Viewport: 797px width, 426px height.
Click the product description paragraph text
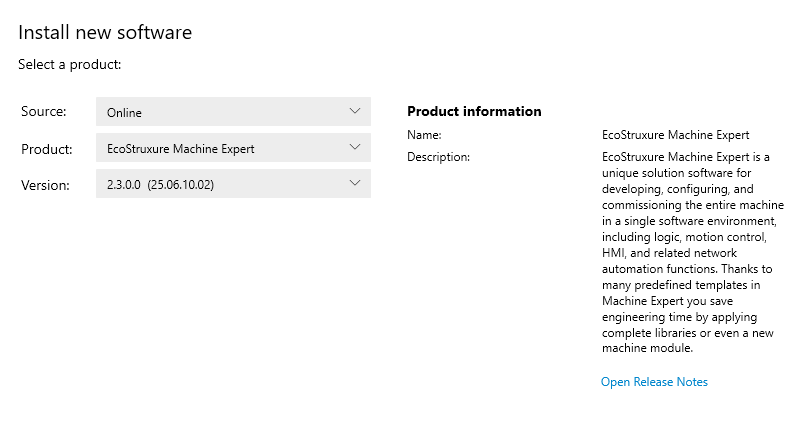click(x=688, y=252)
